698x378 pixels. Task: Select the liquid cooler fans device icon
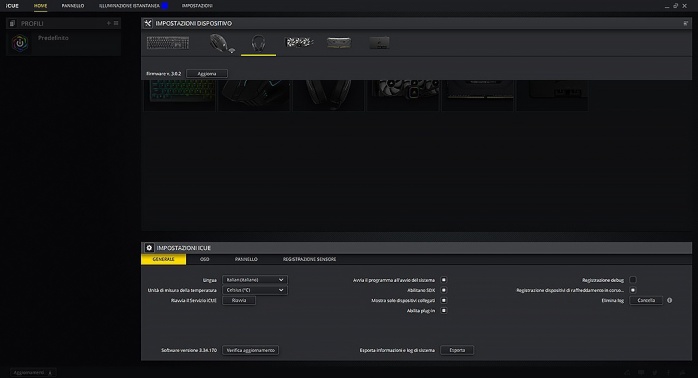tap(299, 42)
